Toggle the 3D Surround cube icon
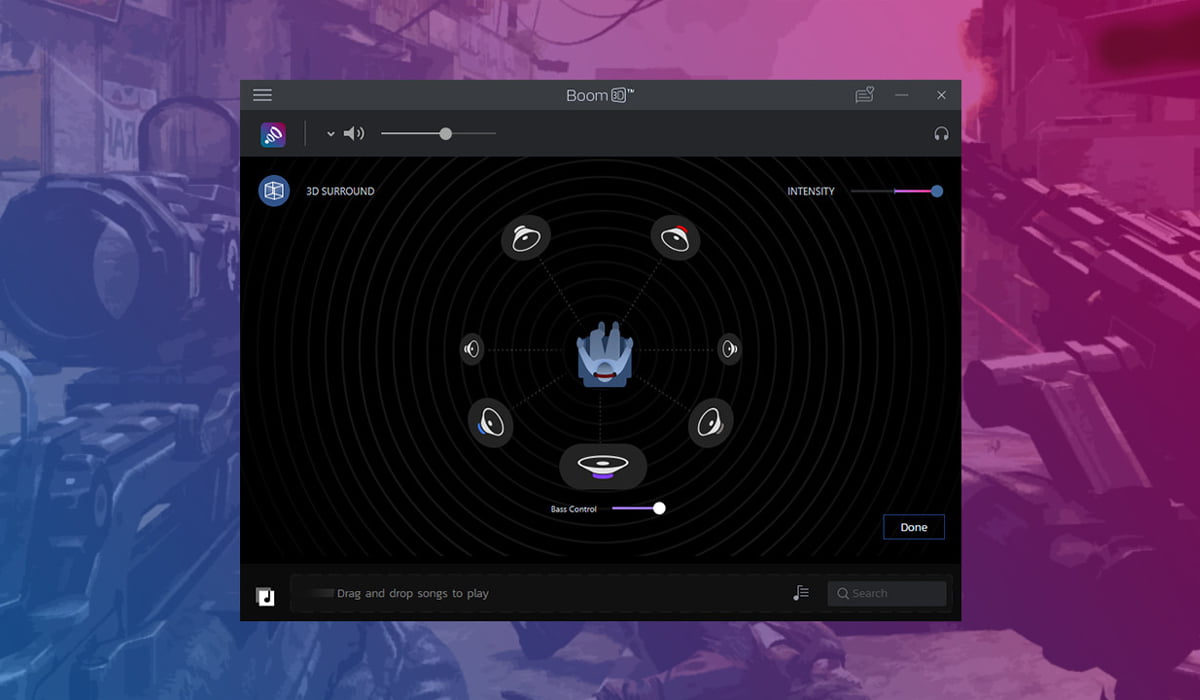1200x700 pixels. coord(274,191)
